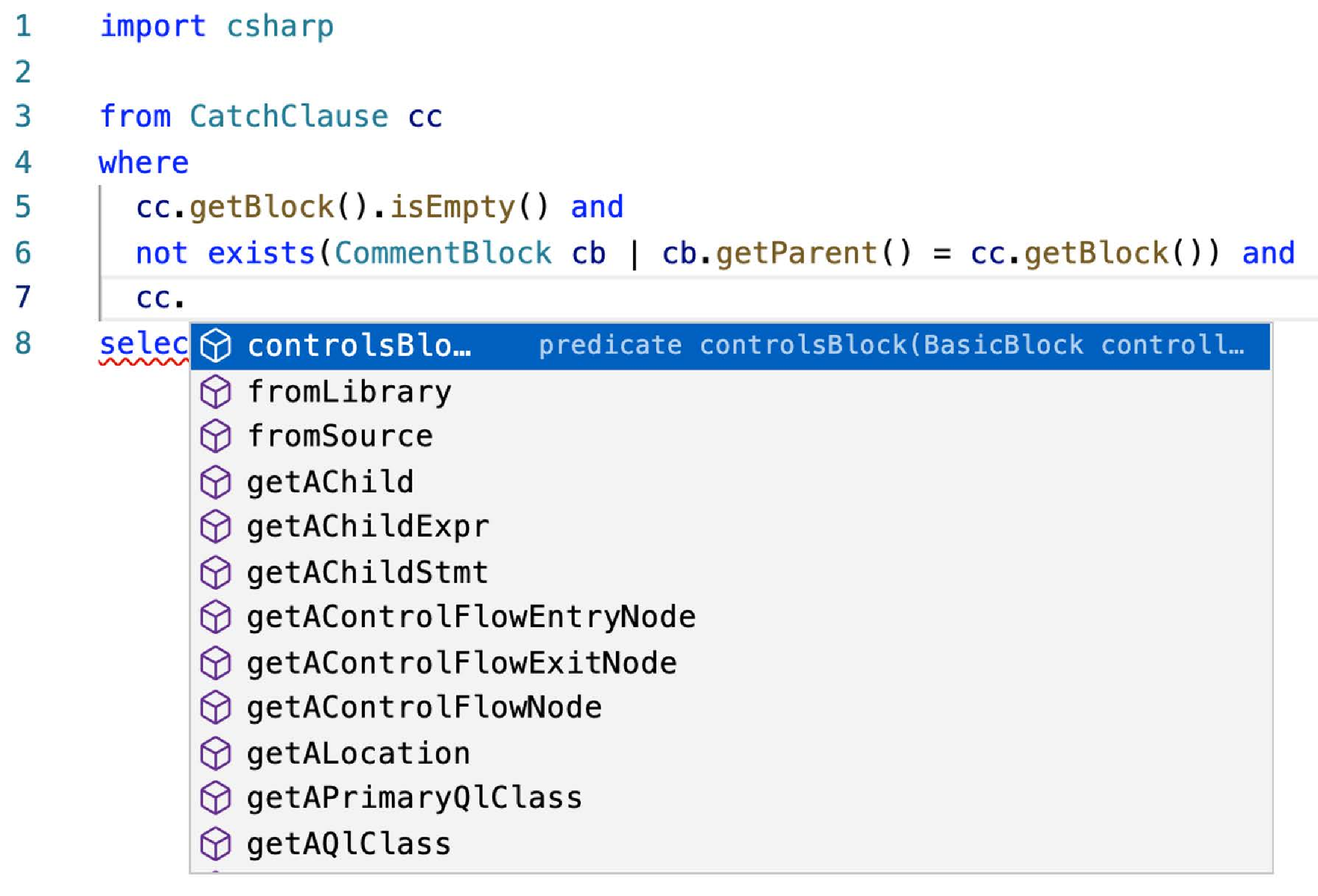Click the CommentBlock type on line 6

click(443, 253)
